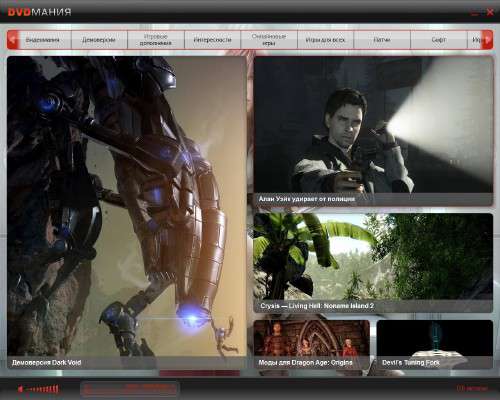Minimize the DVD Мания window
Screen dimensions: 500x400
click(475, 13)
